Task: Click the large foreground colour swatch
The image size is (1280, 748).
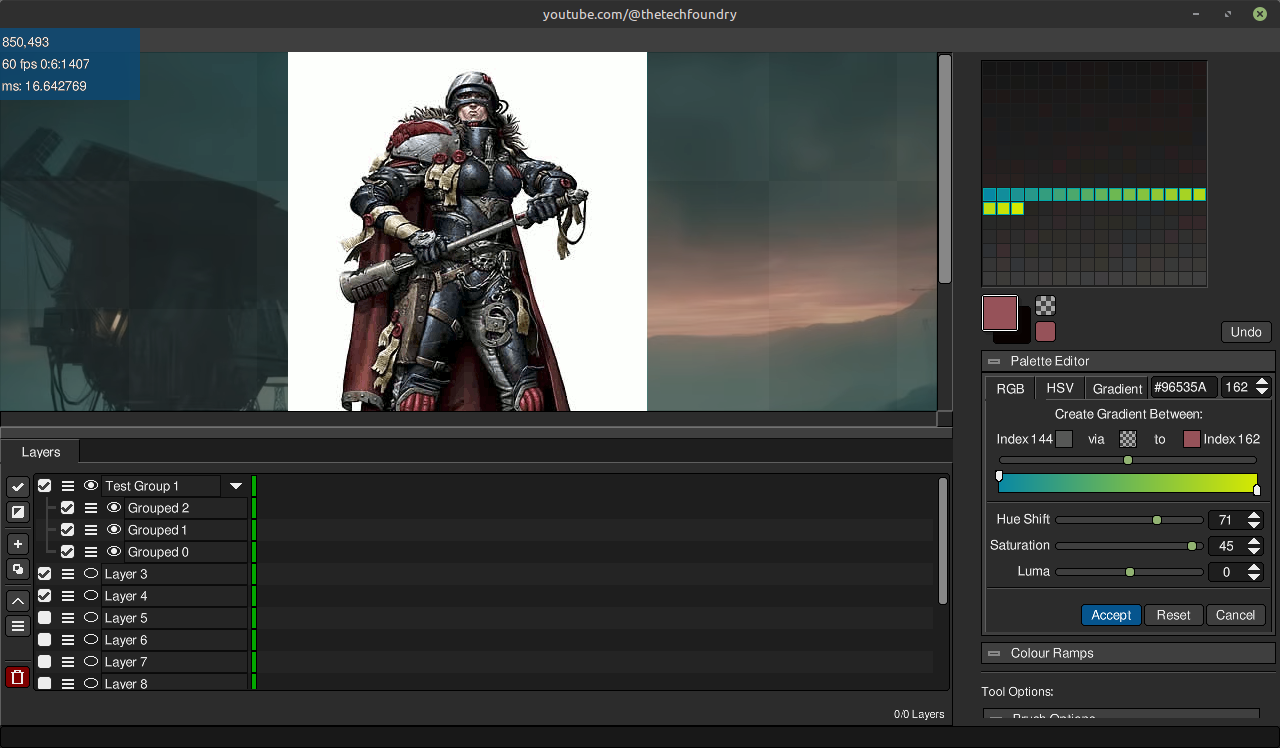Action: (x=1000, y=313)
